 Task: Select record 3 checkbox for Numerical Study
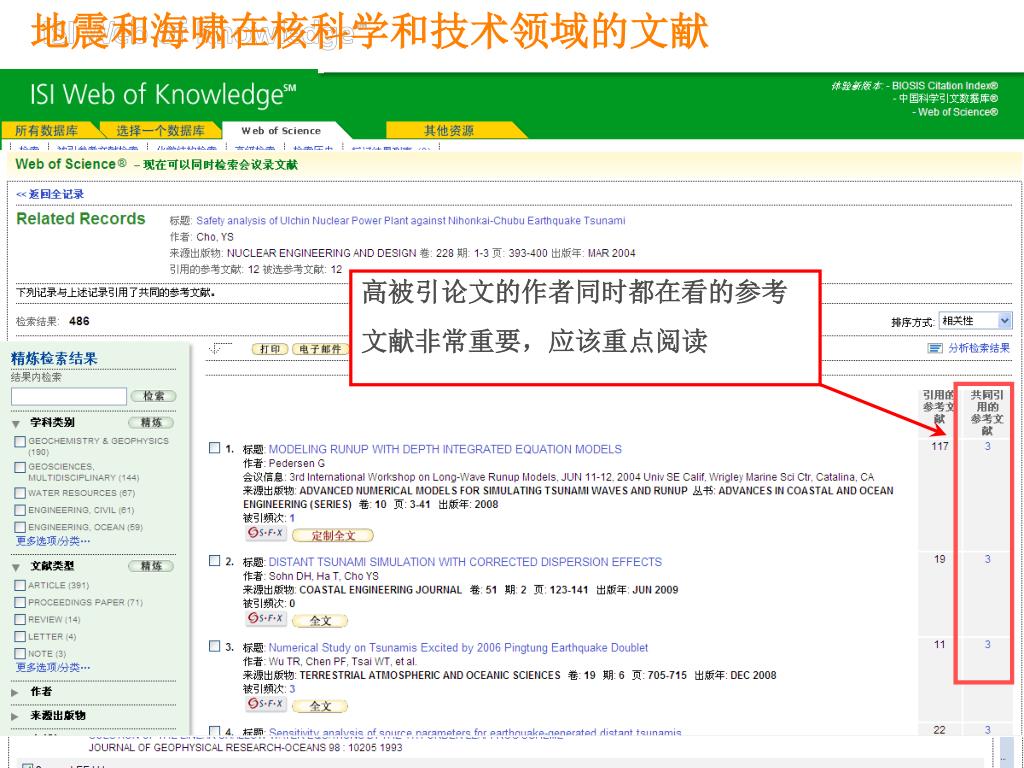point(214,646)
